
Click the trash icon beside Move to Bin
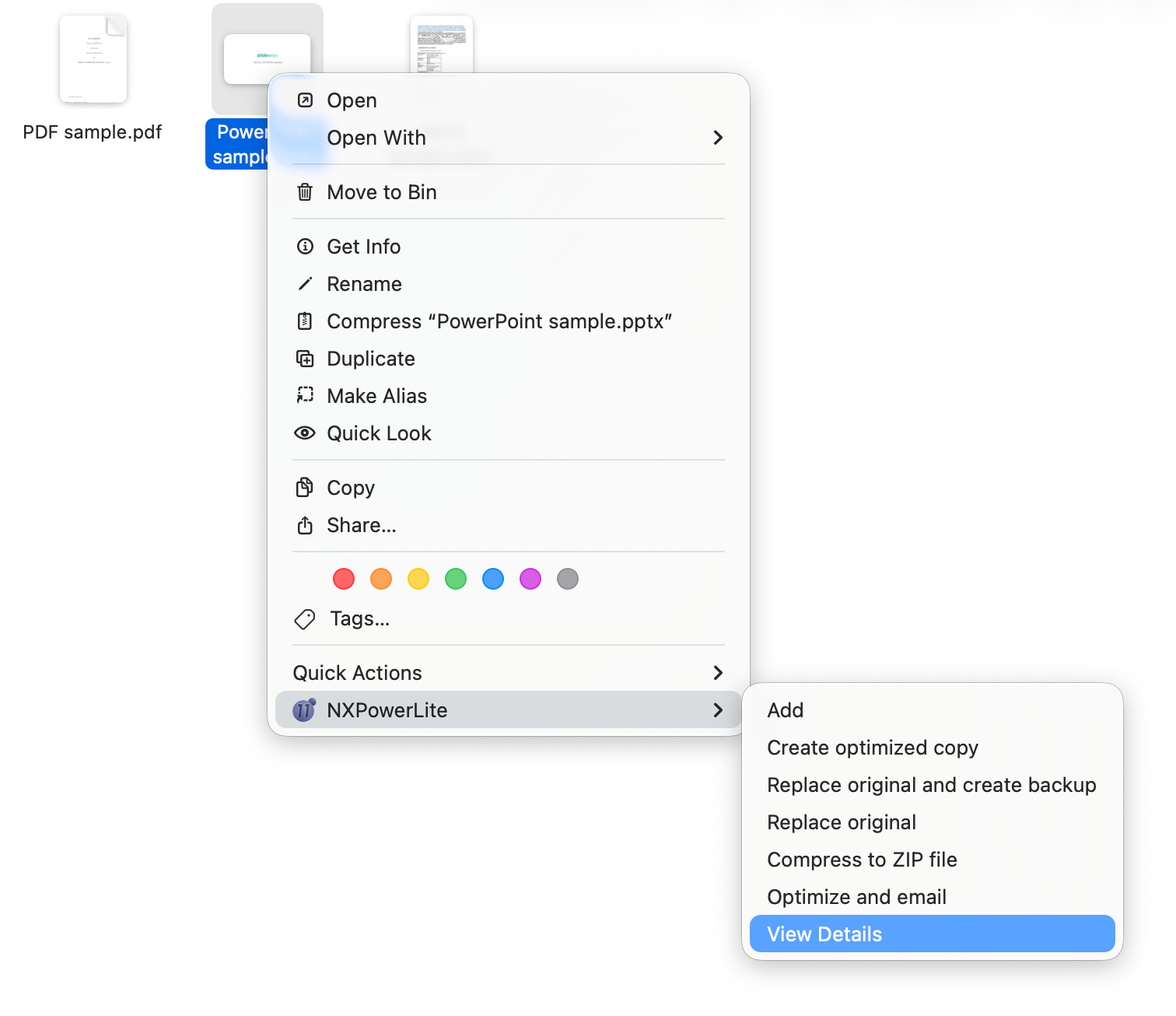point(305,191)
